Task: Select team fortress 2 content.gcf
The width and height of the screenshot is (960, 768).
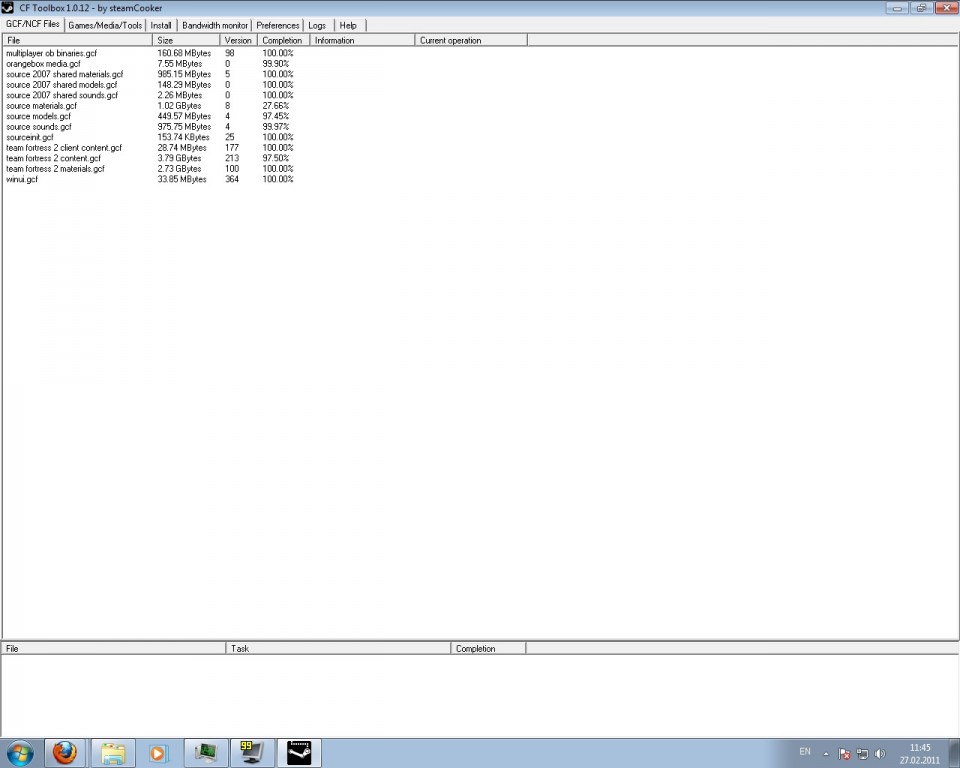Action: [x=53, y=158]
